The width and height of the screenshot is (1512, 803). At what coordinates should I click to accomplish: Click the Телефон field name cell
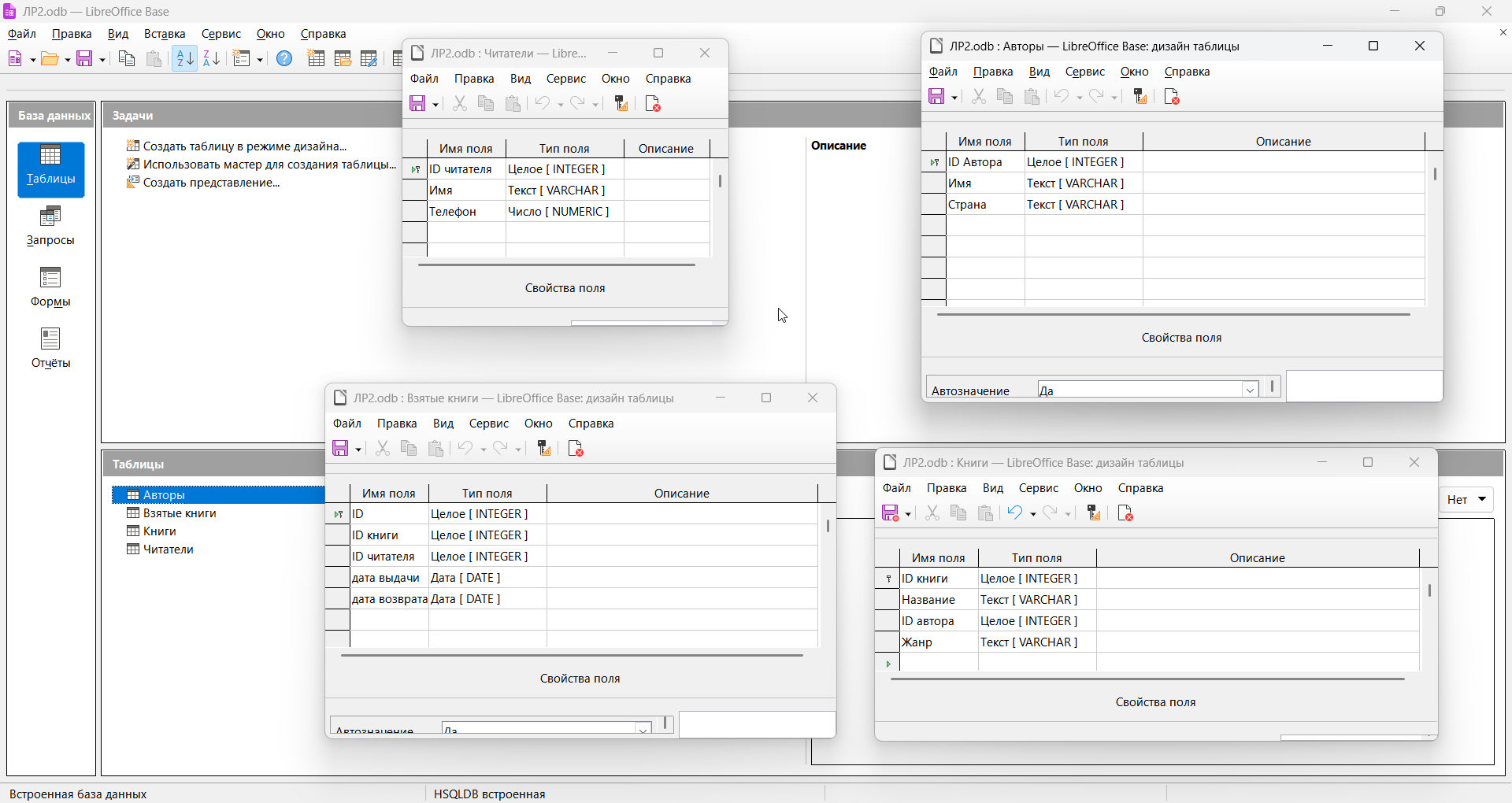pyautogui.click(x=466, y=211)
